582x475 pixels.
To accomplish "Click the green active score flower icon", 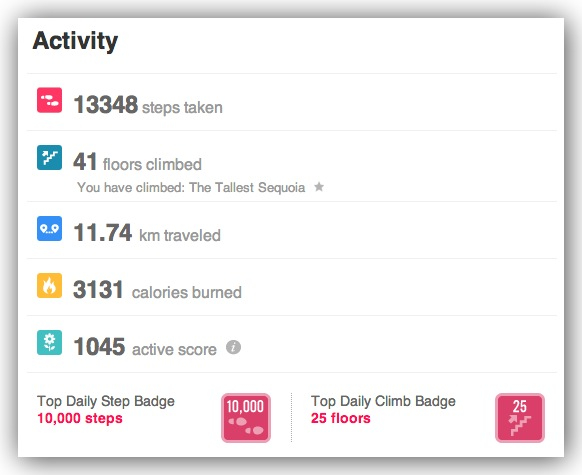I will point(49,343).
